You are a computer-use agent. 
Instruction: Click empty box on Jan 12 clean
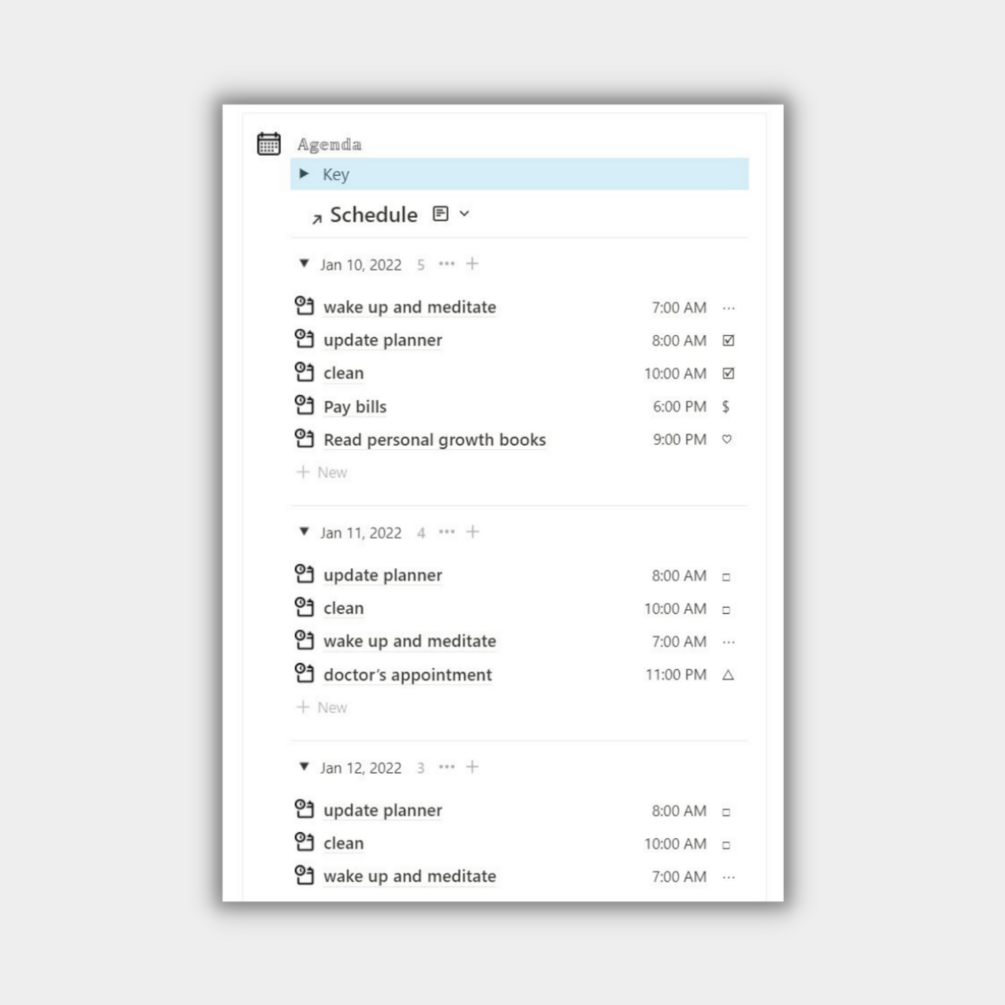726,845
